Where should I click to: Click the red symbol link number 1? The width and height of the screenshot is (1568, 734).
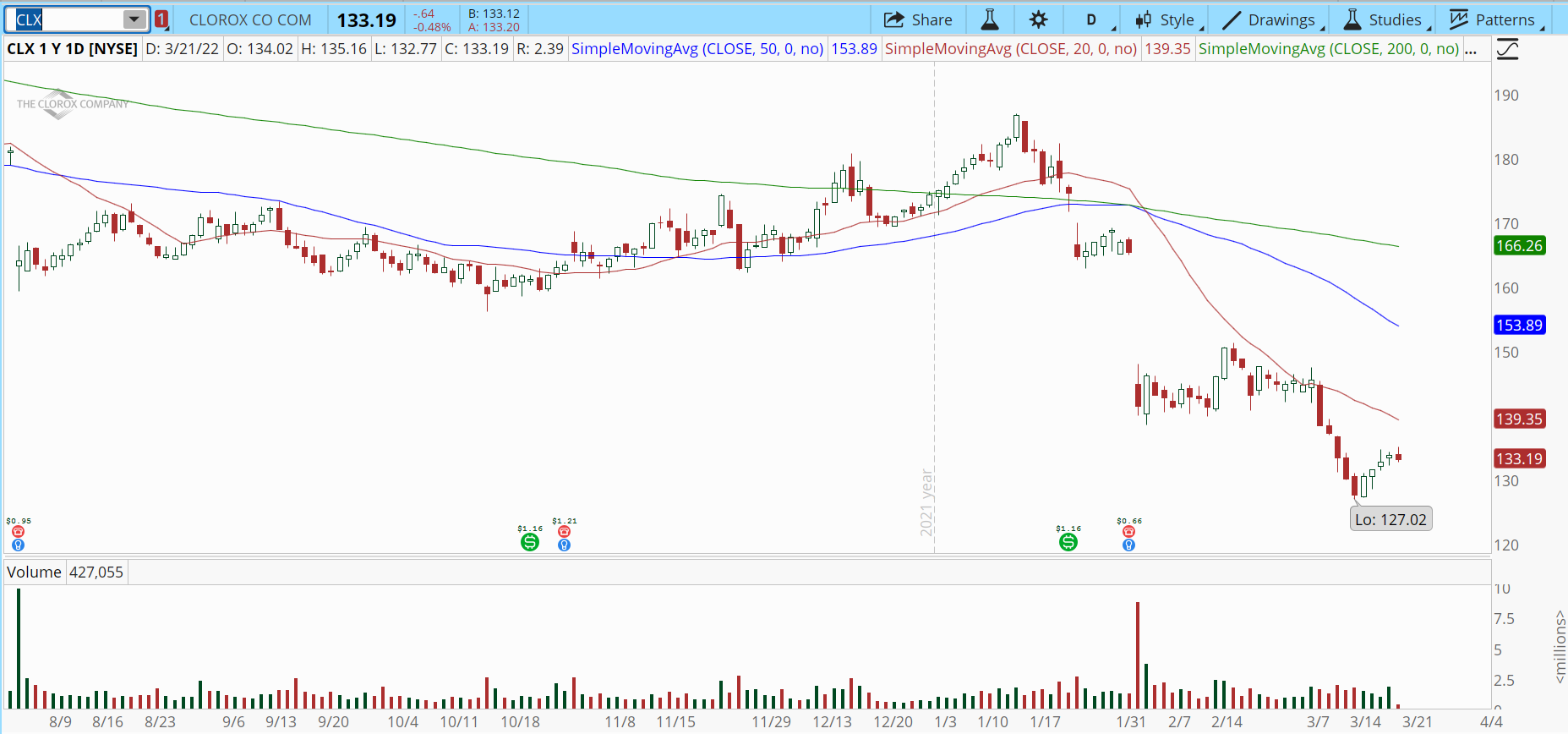coord(161,19)
